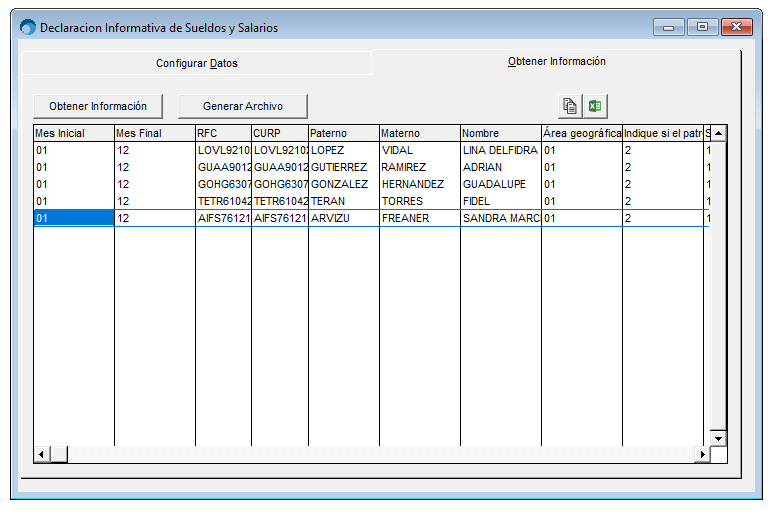Select the TERAN row Materno cell TORRES
This screenshot has height=522, width=774.
(419, 201)
